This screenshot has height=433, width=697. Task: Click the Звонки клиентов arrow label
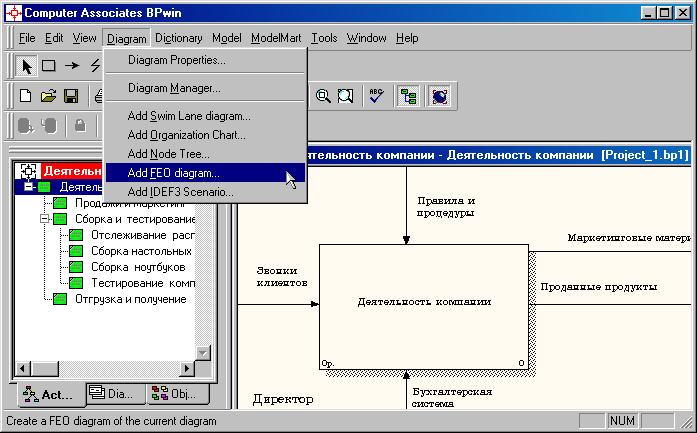[x=282, y=277]
